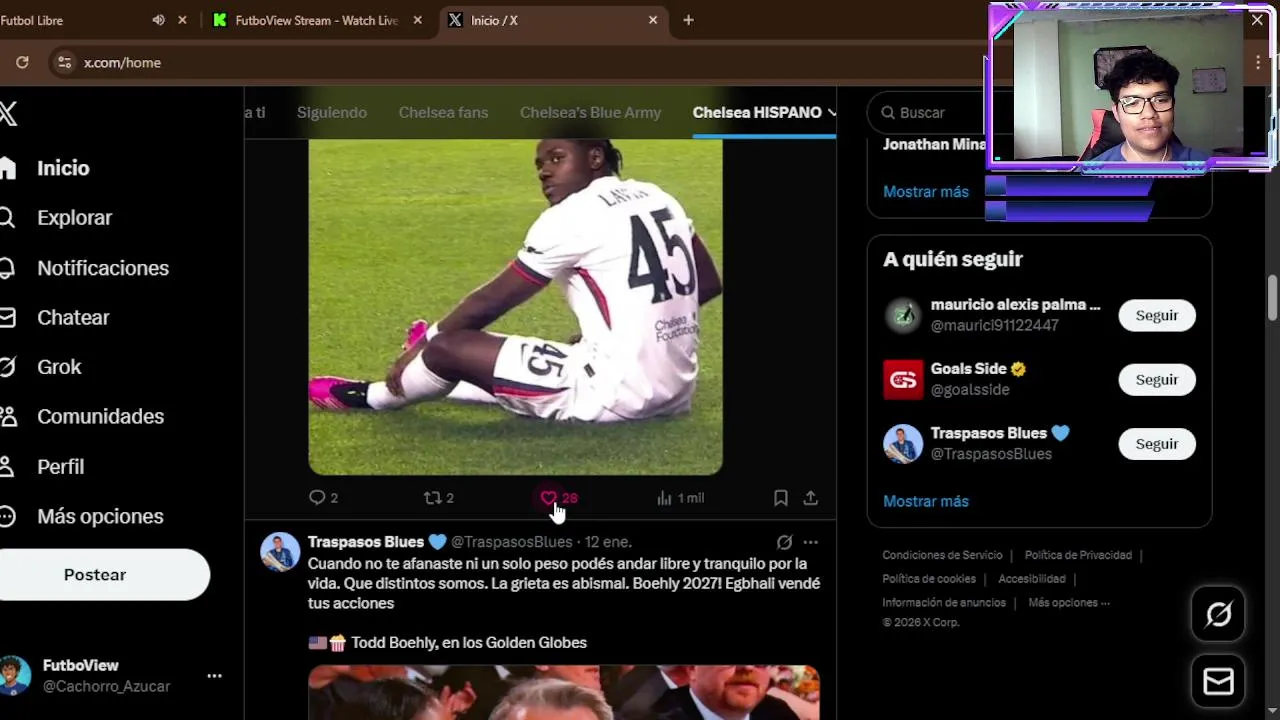The height and width of the screenshot is (720, 1280).
Task: Open Política de Privacidad link
Action: point(1078,555)
